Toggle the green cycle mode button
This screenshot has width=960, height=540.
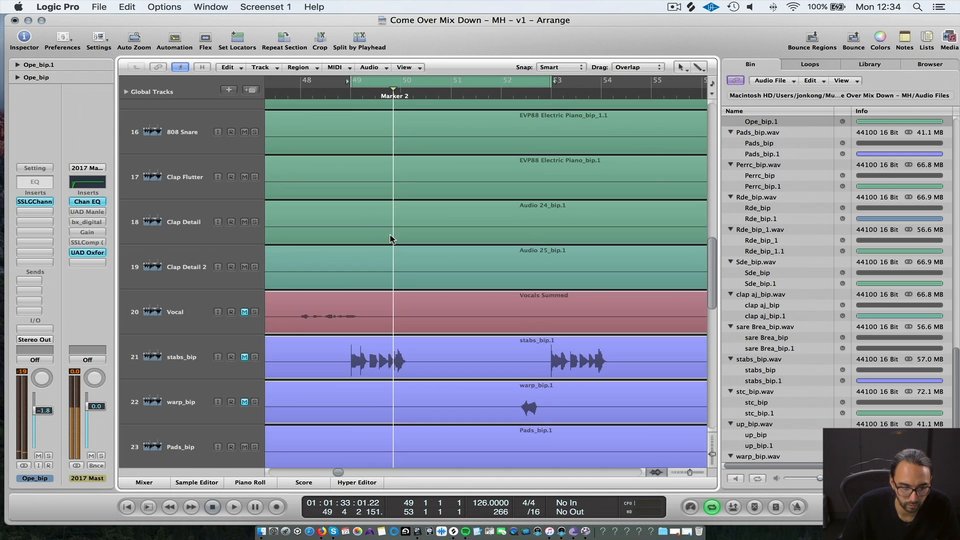click(712, 507)
